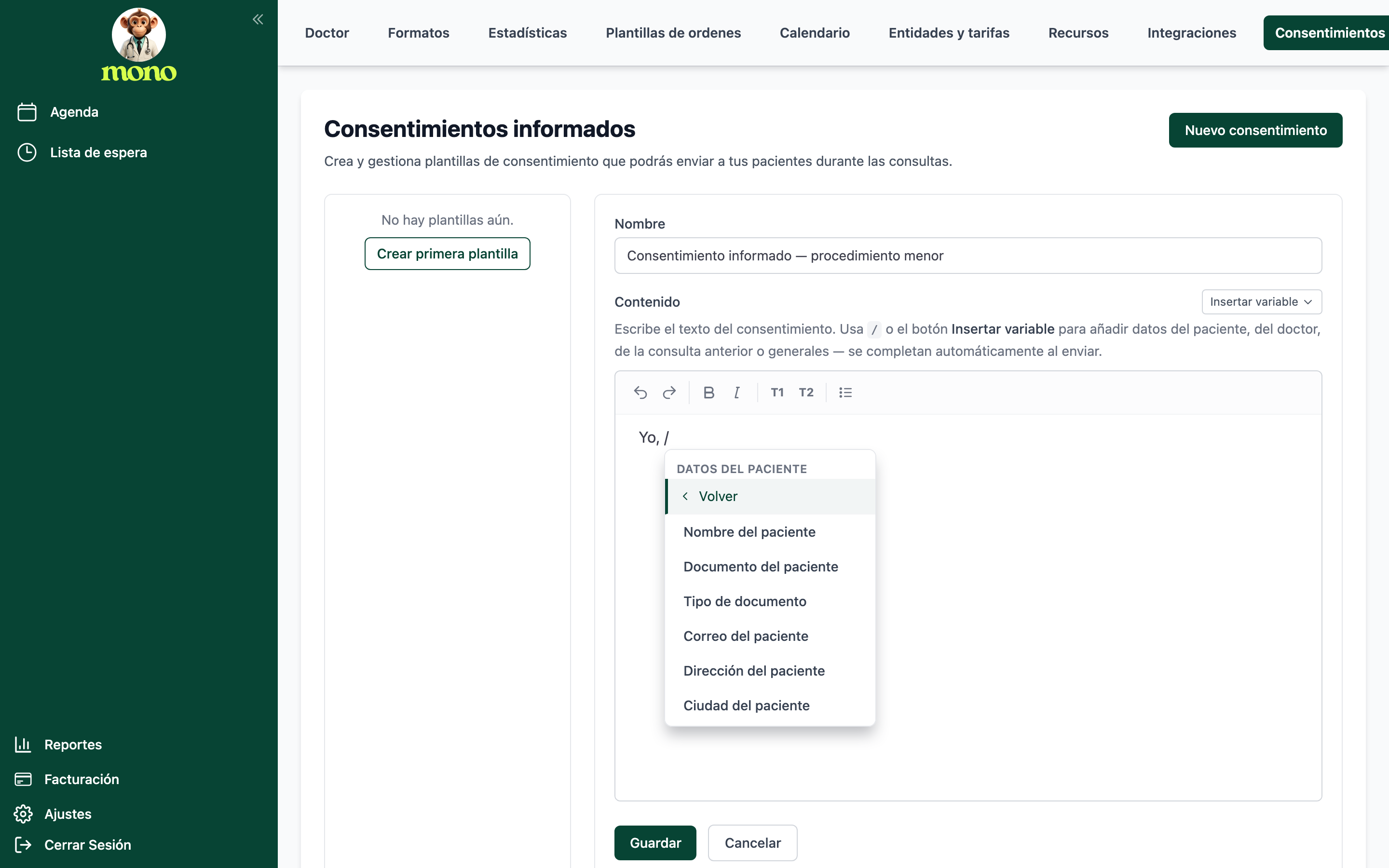Select Tipo de documento variable
This screenshot has width=1389, height=868.
pyautogui.click(x=770, y=602)
